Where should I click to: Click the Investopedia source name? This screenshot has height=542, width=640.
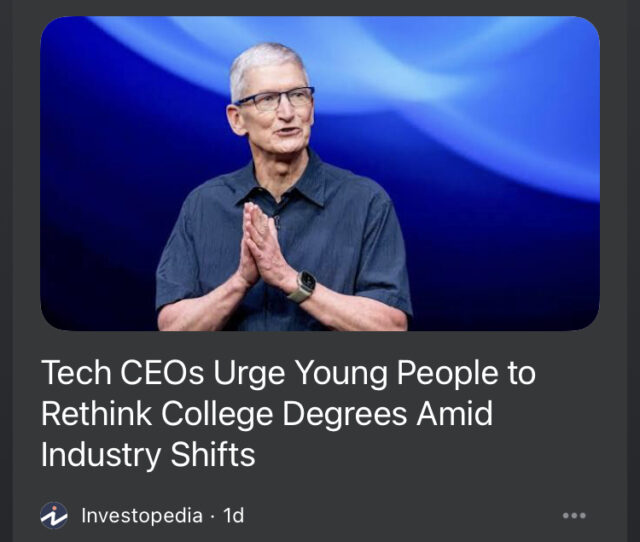(x=141, y=516)
